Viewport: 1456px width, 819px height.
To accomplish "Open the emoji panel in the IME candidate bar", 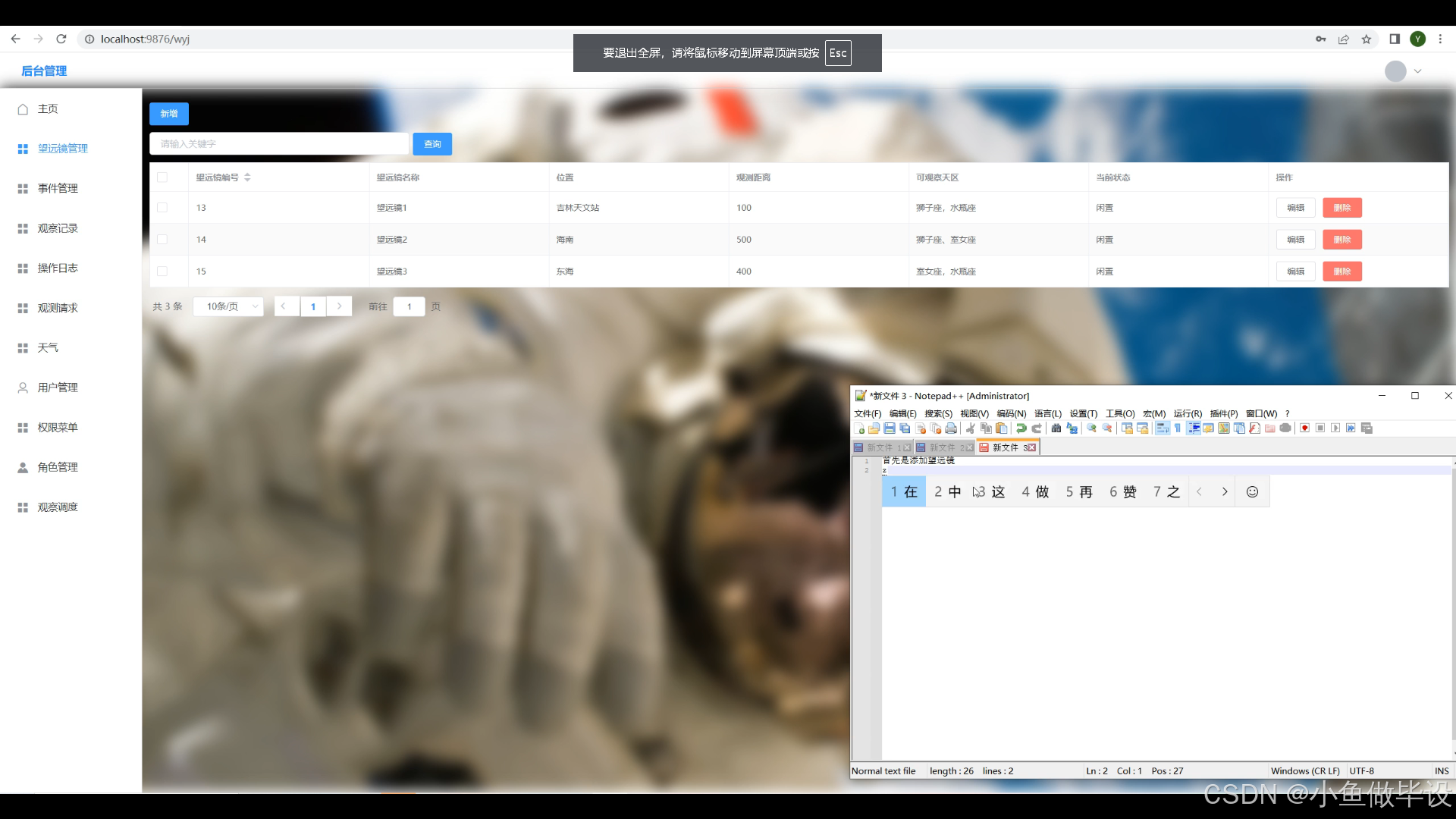I will tap(1252, 491).
